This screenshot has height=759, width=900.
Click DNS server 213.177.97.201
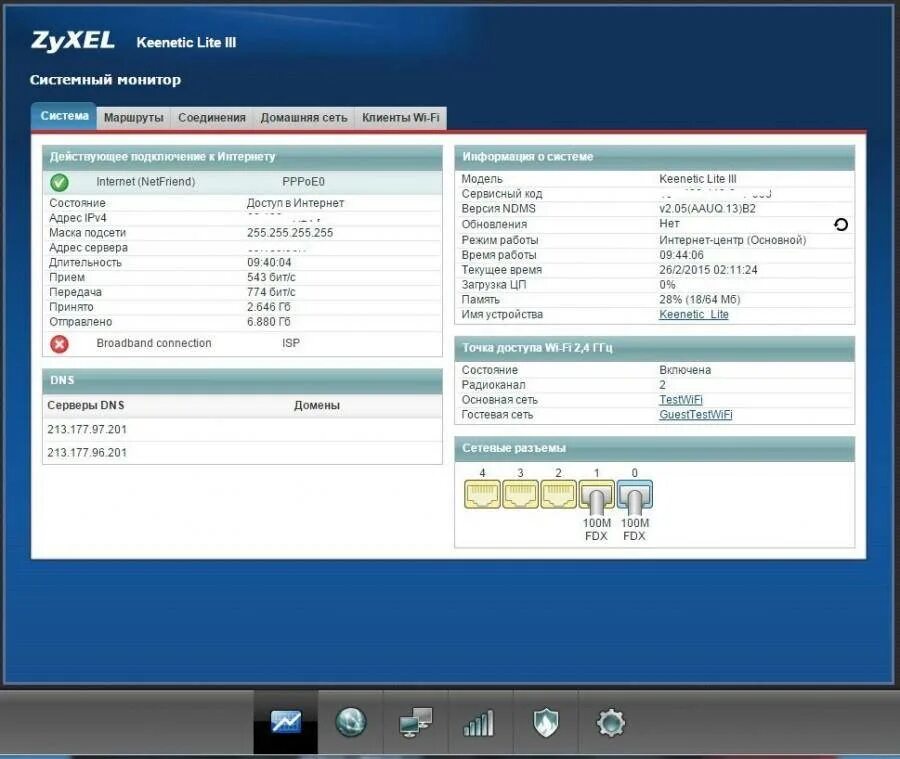[87, 429]
